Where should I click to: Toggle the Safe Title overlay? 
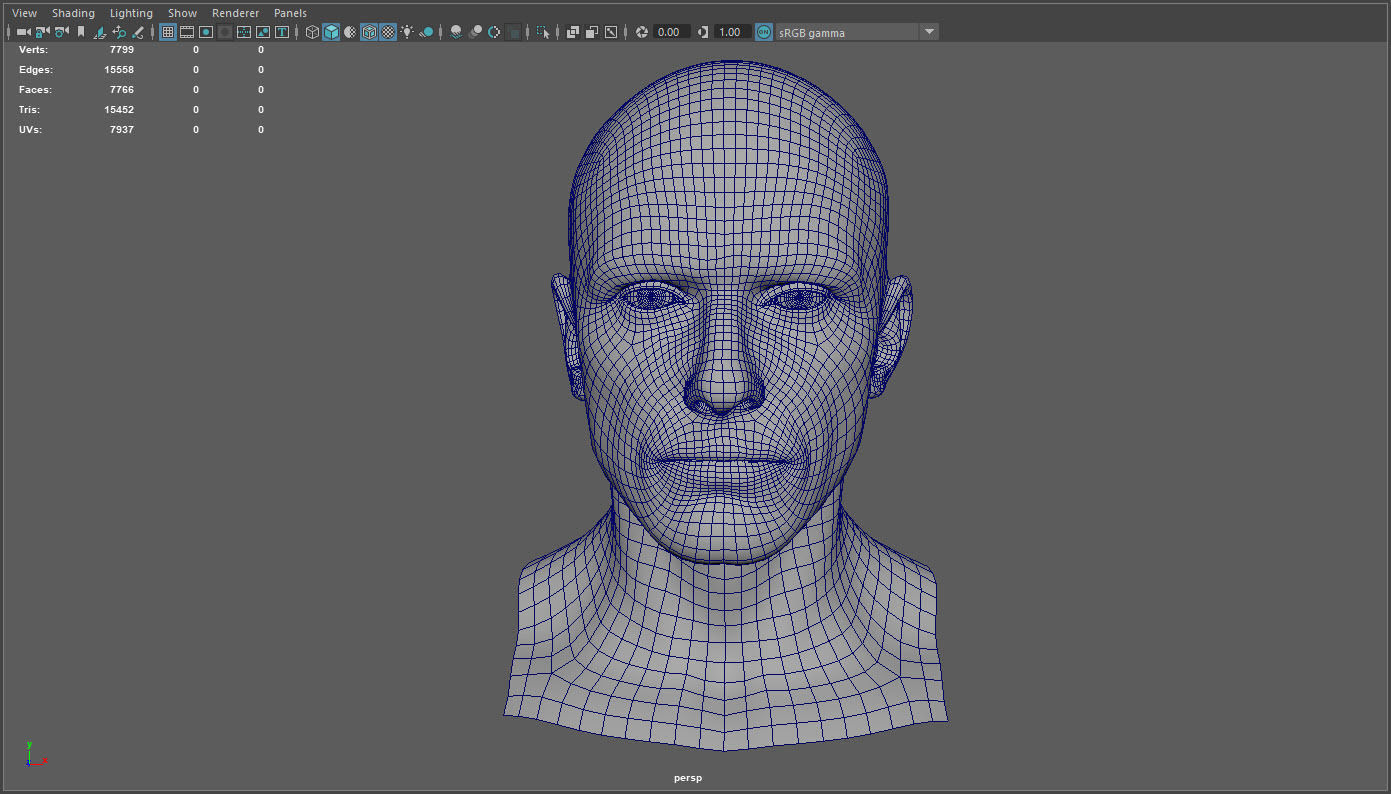pos(282,32)
